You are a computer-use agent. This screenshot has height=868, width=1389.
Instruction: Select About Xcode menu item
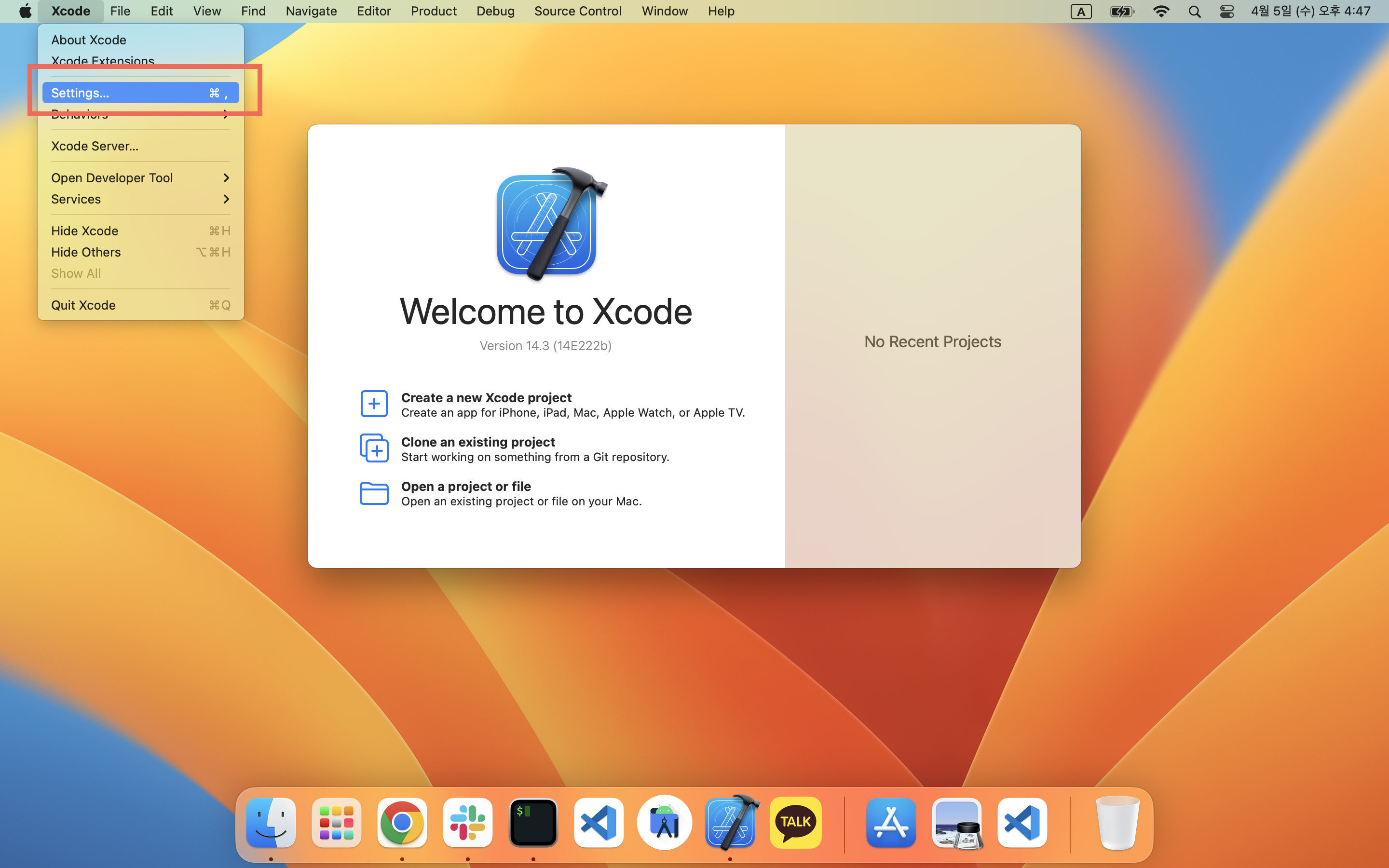141,40
